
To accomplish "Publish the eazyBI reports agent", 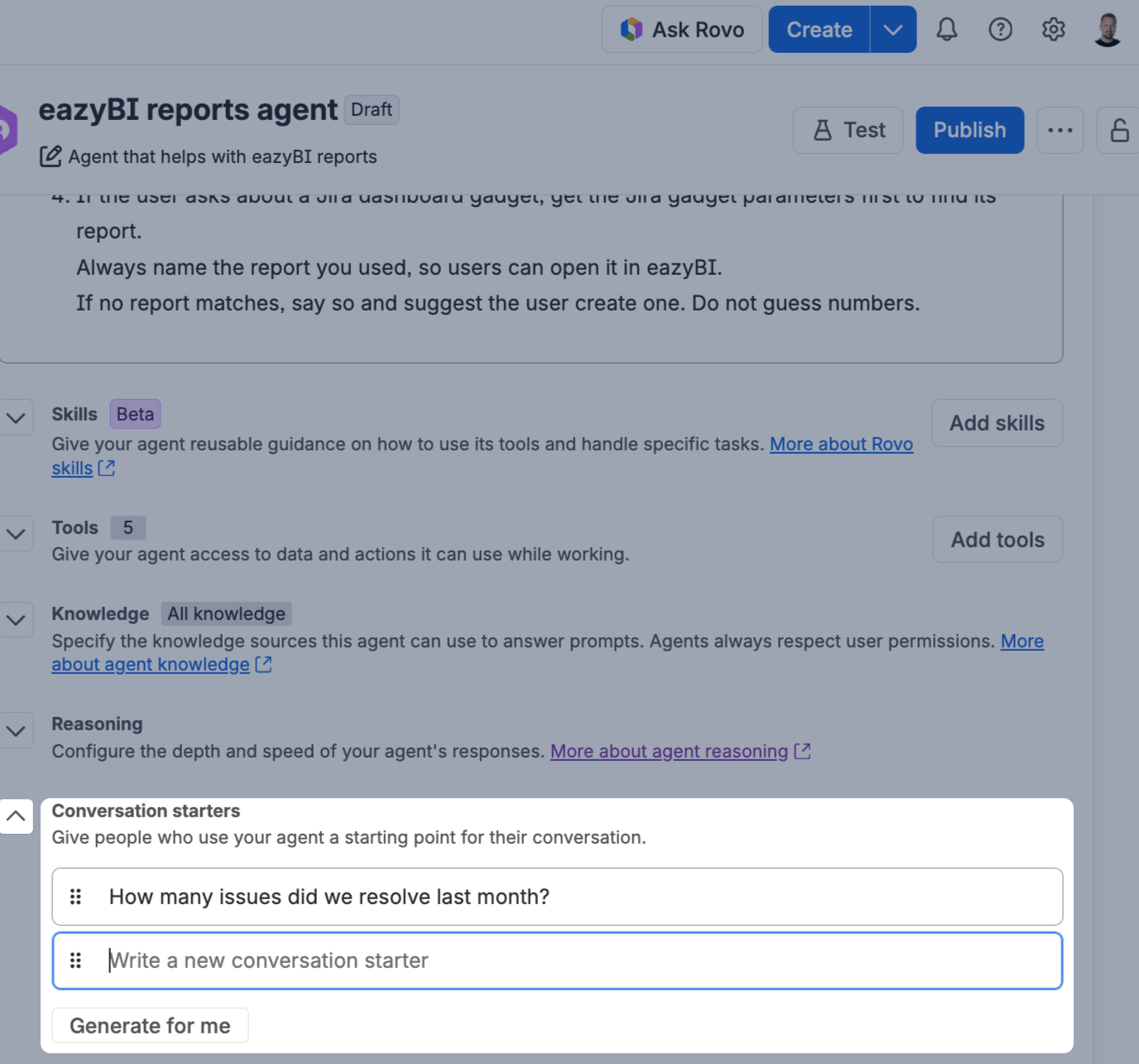I will click(x=969, y=130).
